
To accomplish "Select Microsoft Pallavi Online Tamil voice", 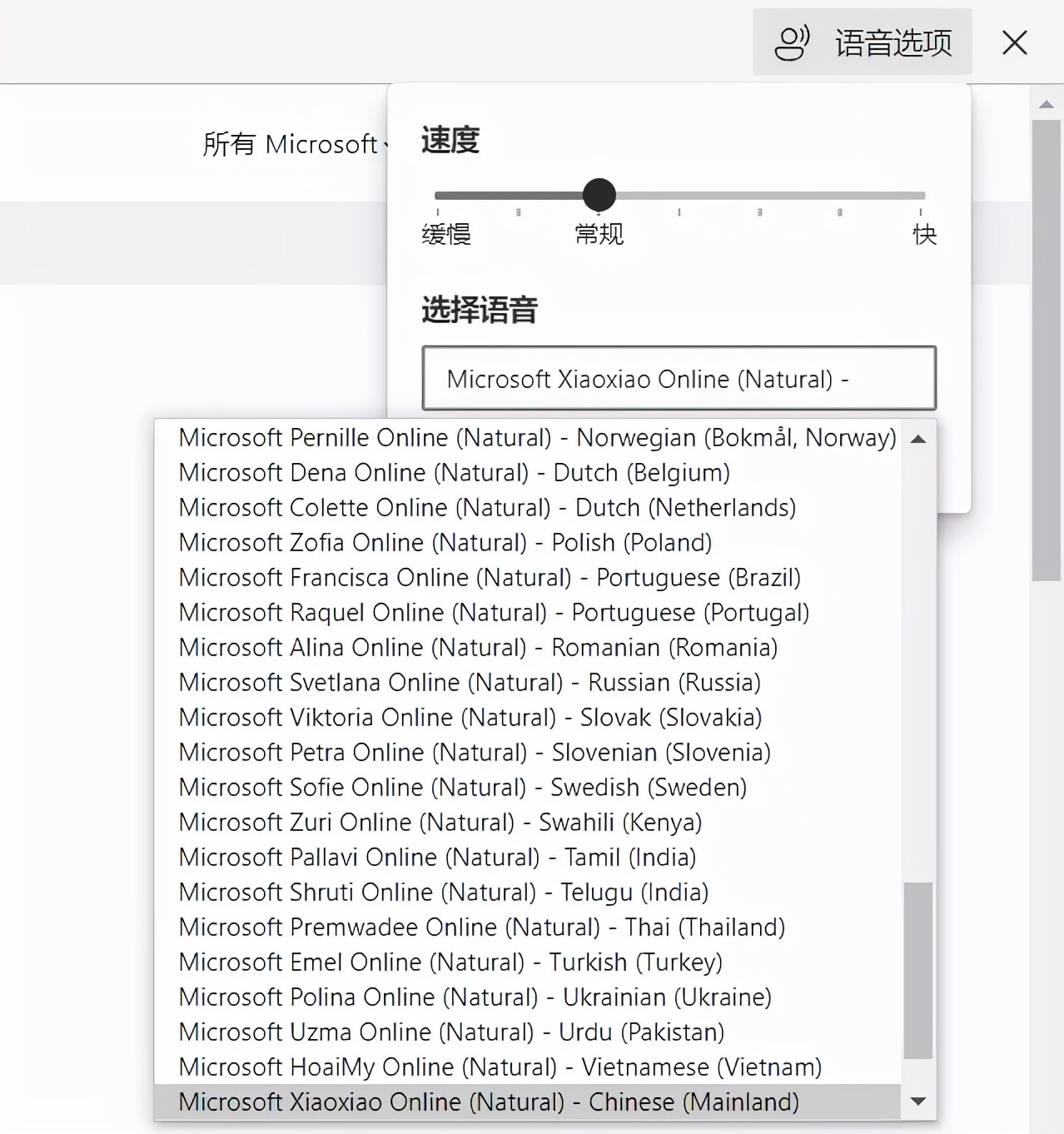I will pos(437,857).
